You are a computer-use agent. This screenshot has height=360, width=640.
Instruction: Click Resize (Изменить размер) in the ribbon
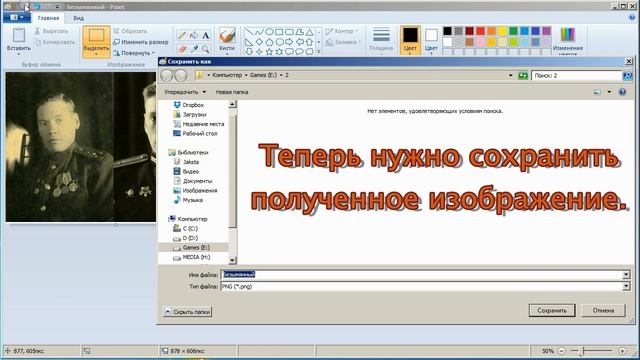pyautogui.click(x=141, y=42)
